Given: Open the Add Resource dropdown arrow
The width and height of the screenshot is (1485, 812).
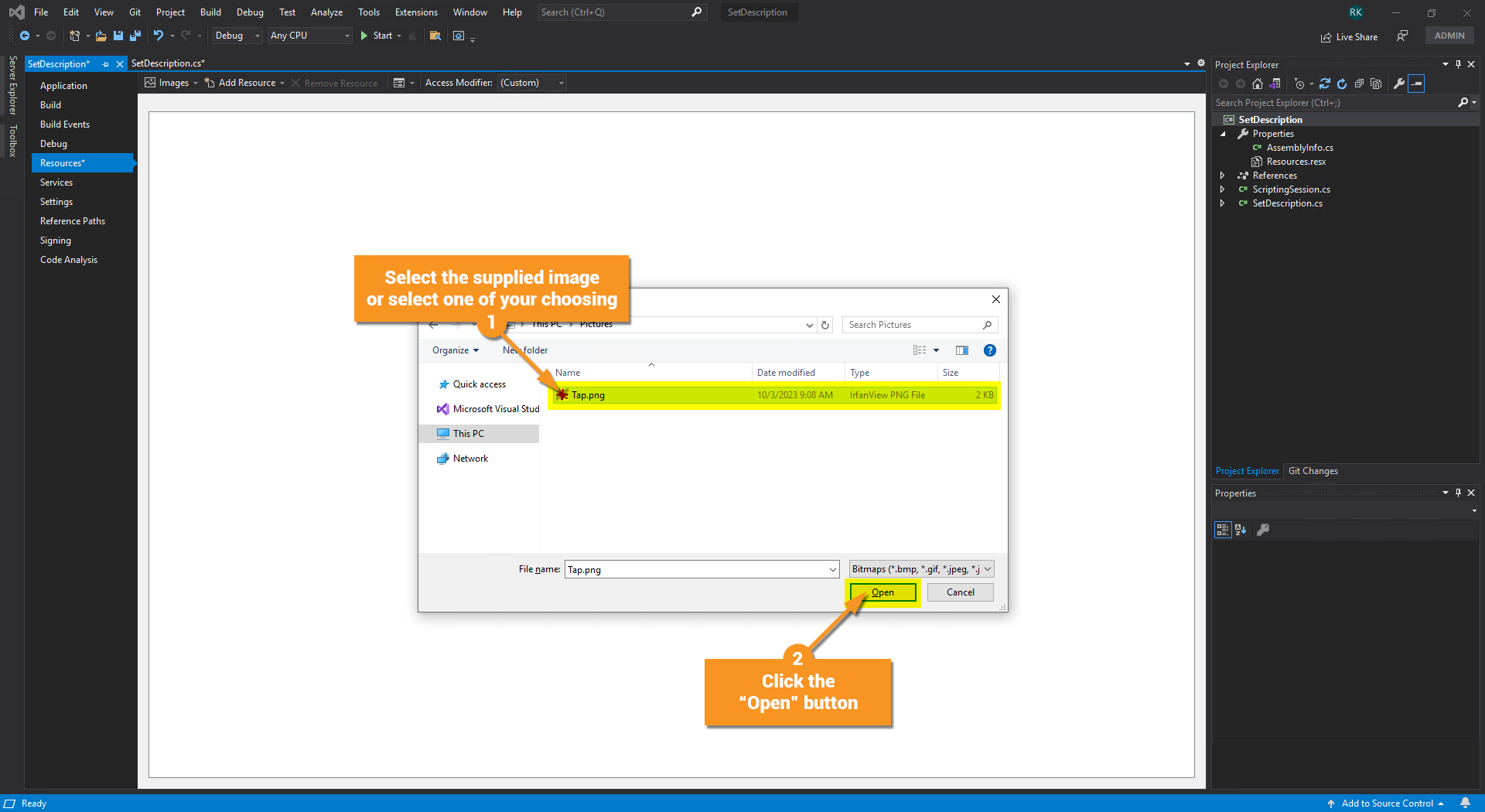Looking at the screenshot, I should click(282, 83).
